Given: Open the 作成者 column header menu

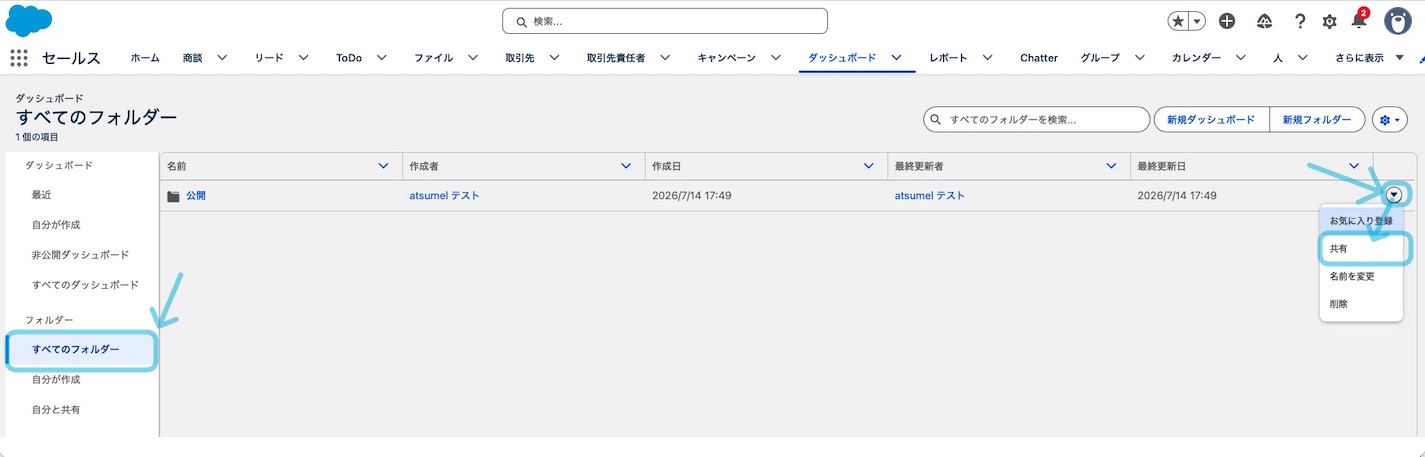Looking at the screenshot, I should click(x=626, y=166).
